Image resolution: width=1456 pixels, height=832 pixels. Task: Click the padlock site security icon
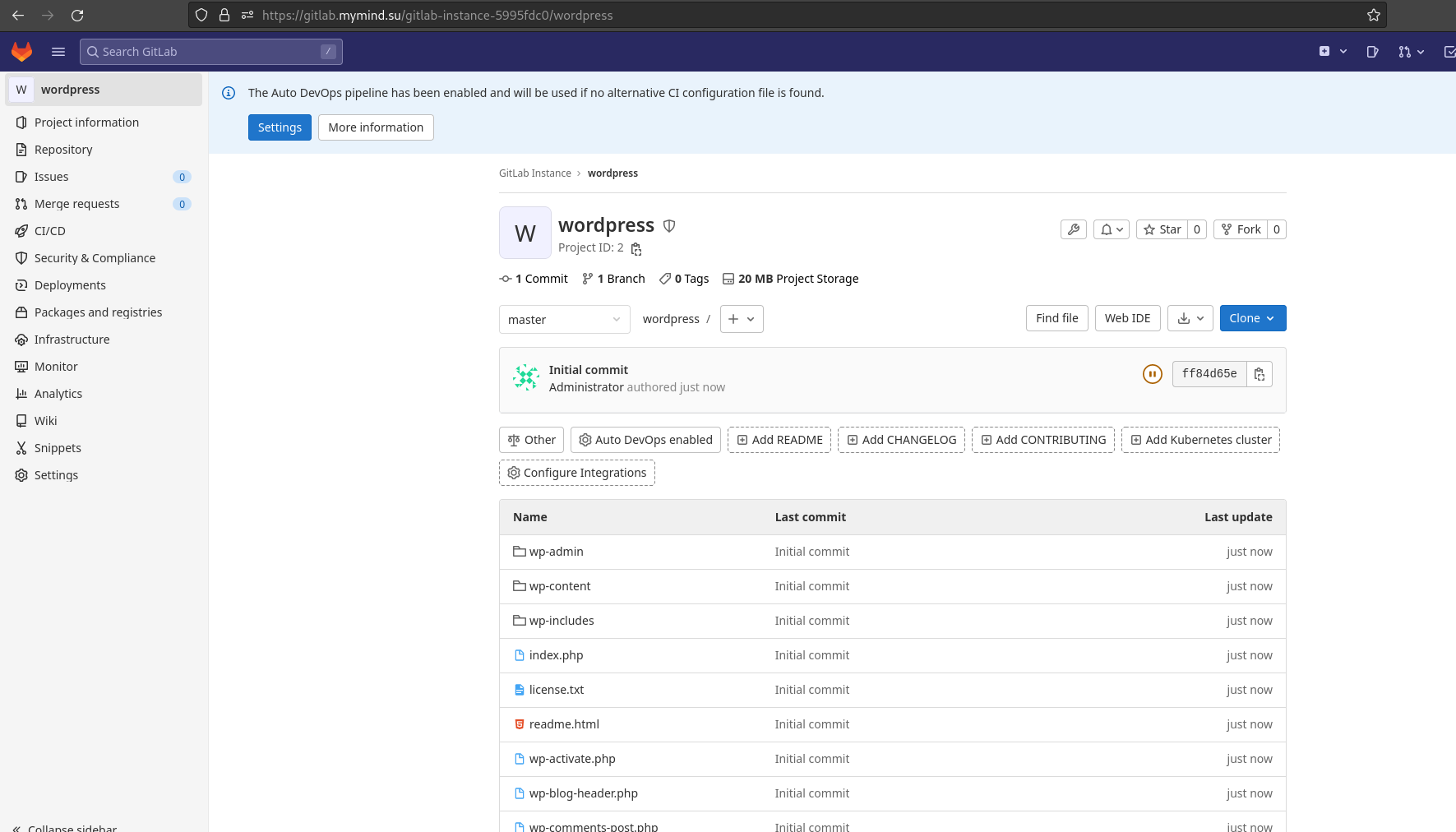point(224,15)
